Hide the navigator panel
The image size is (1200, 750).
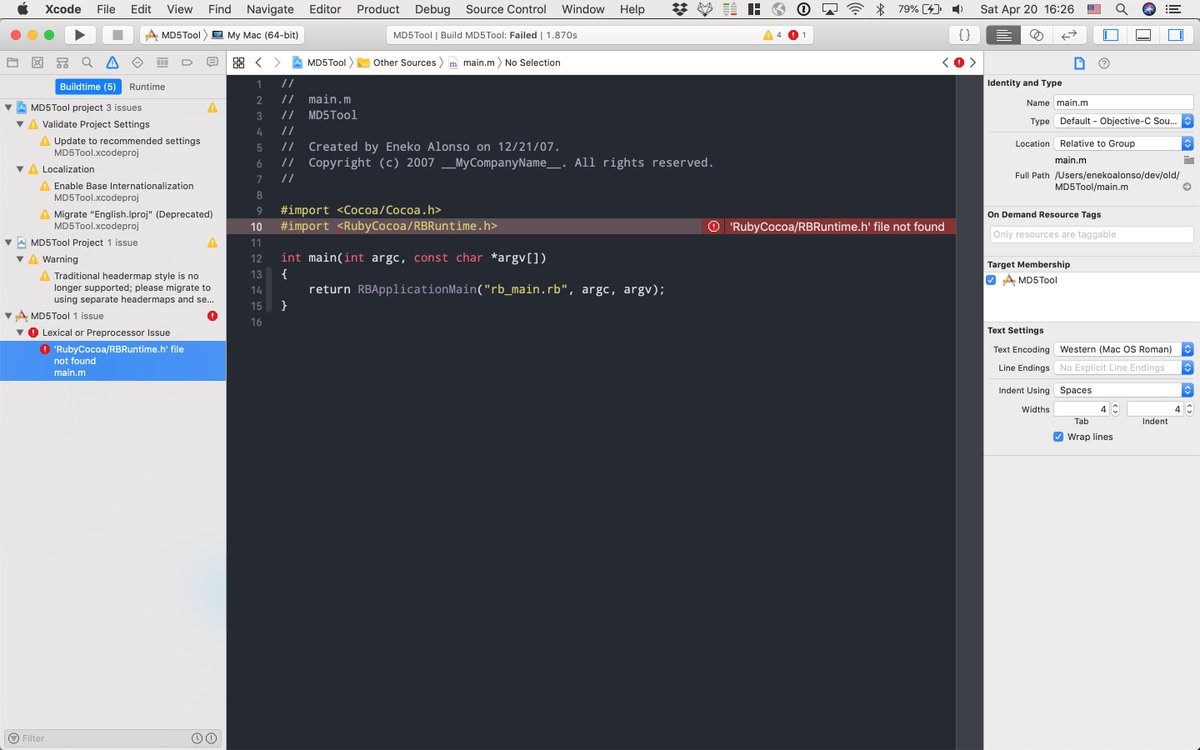(x=1110, y=35)
